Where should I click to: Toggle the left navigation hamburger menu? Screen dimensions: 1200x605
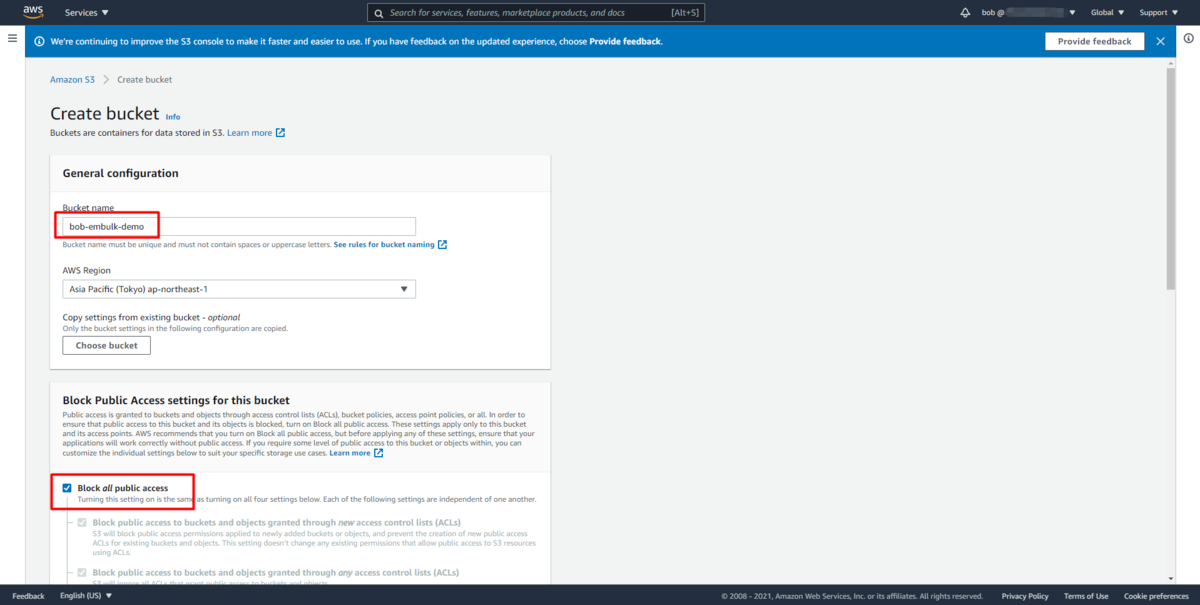tap(12, 38)
